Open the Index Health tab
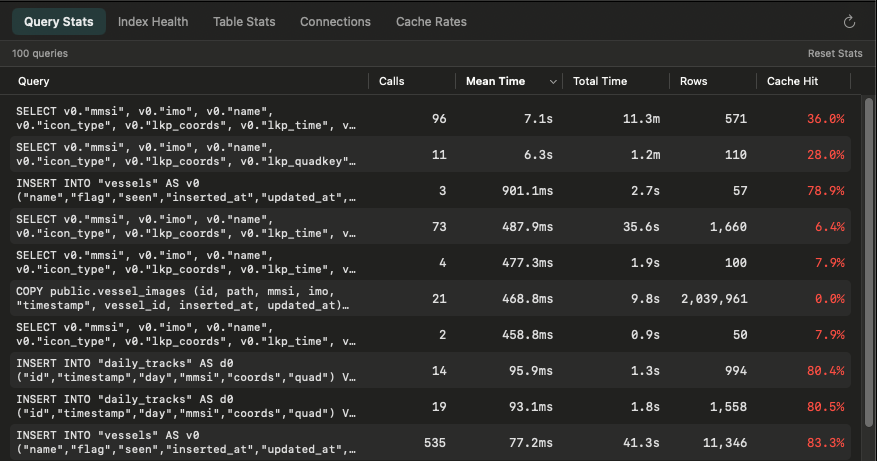This screenshot has width=877, height=461. 153,22
